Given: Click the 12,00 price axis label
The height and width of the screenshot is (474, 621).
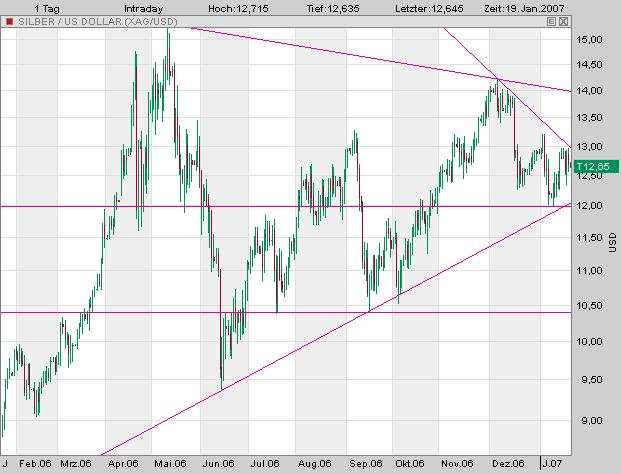Looking at the screenshot, I should click(x=589, y=206).
